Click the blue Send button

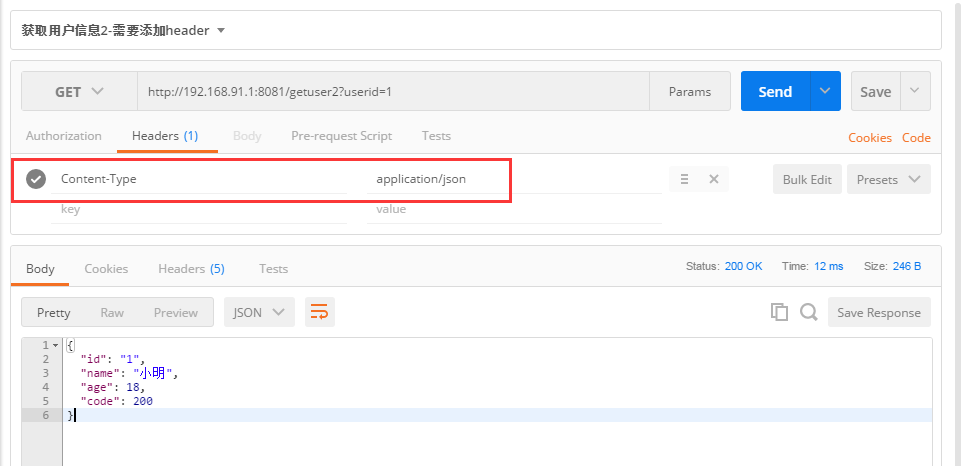coord(776,91)
